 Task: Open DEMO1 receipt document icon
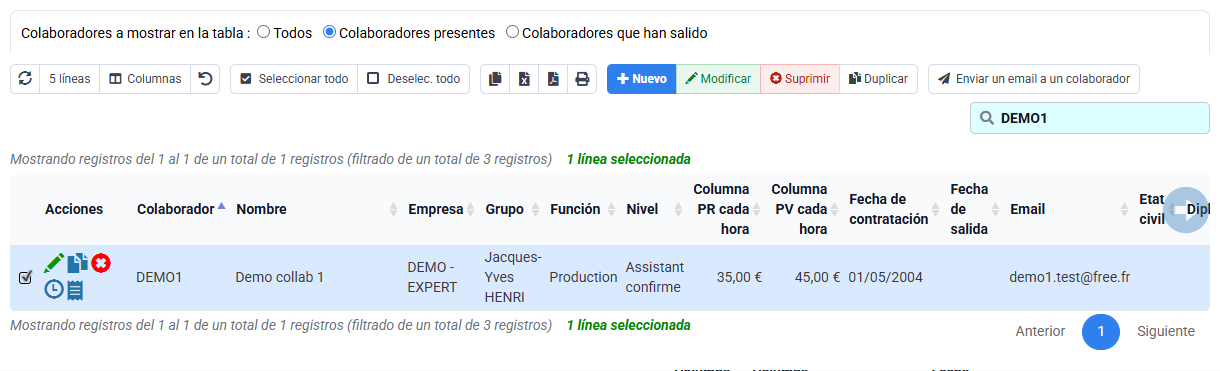75,290
